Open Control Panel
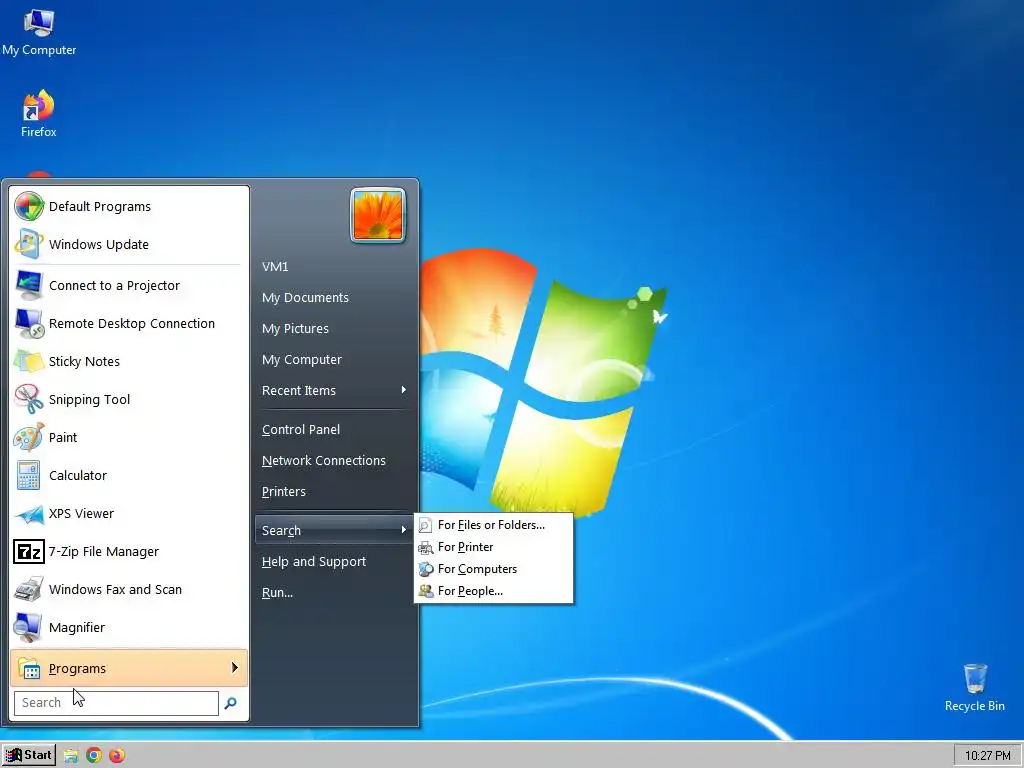Image resolution: width=1024 pixels, height=768 pixels. tap(300, 430)
